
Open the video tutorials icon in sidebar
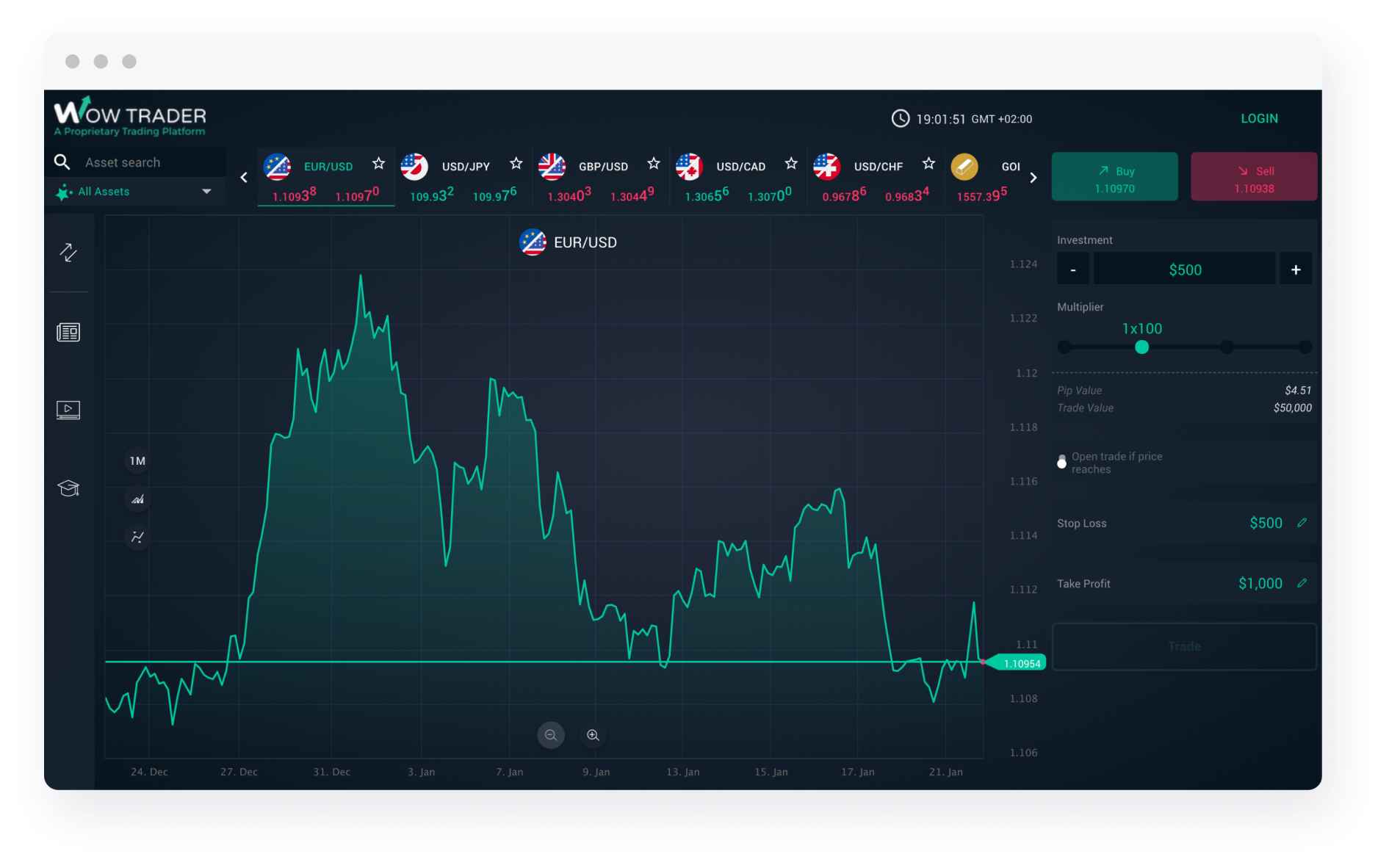click(x=68, y=410)
